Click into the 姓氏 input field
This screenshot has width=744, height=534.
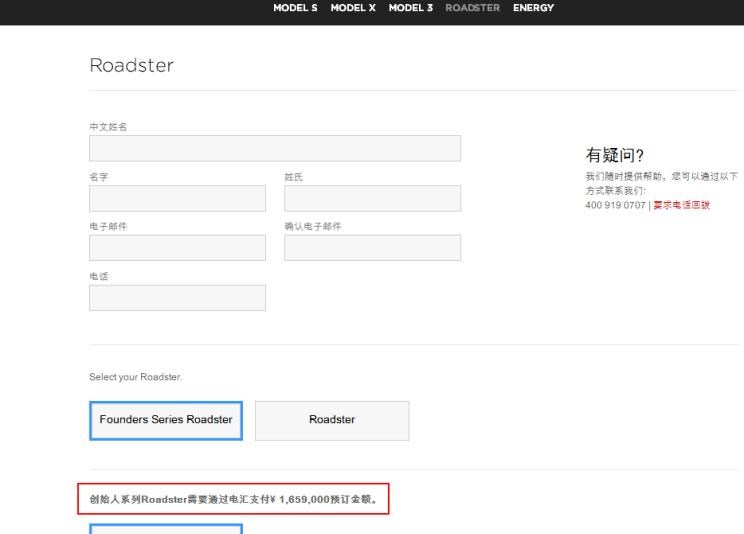click(x=372, y=198)
